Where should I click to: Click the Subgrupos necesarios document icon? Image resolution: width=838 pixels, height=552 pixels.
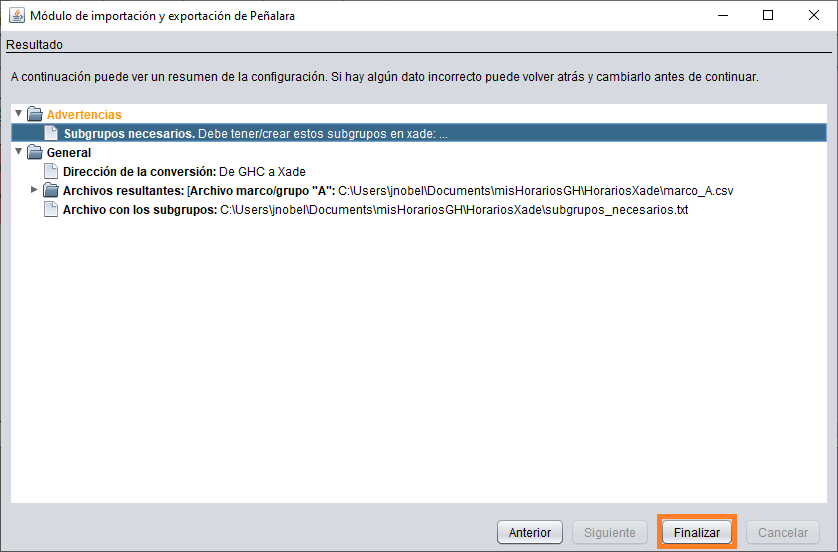(51, 133)
